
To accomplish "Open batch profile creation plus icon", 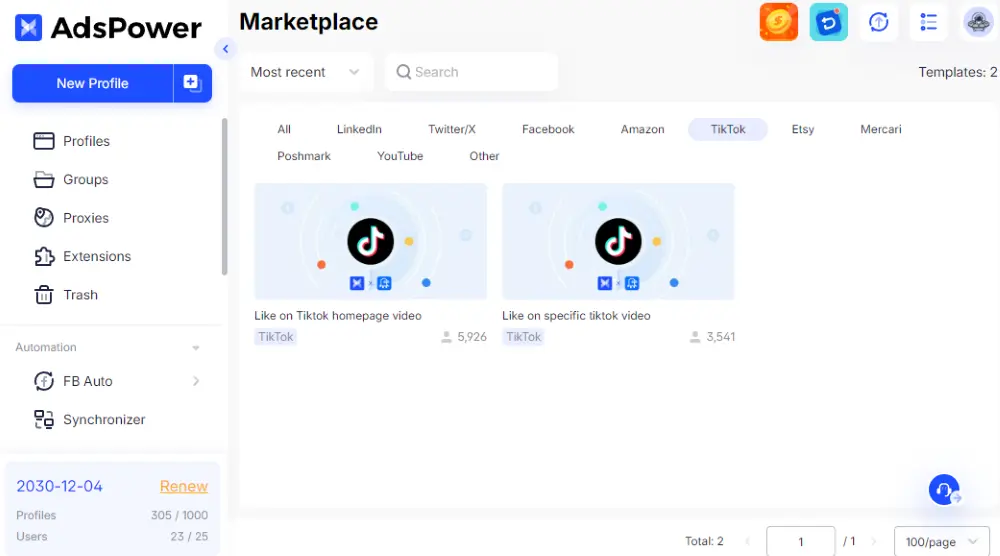I will (x=192, y=83).
